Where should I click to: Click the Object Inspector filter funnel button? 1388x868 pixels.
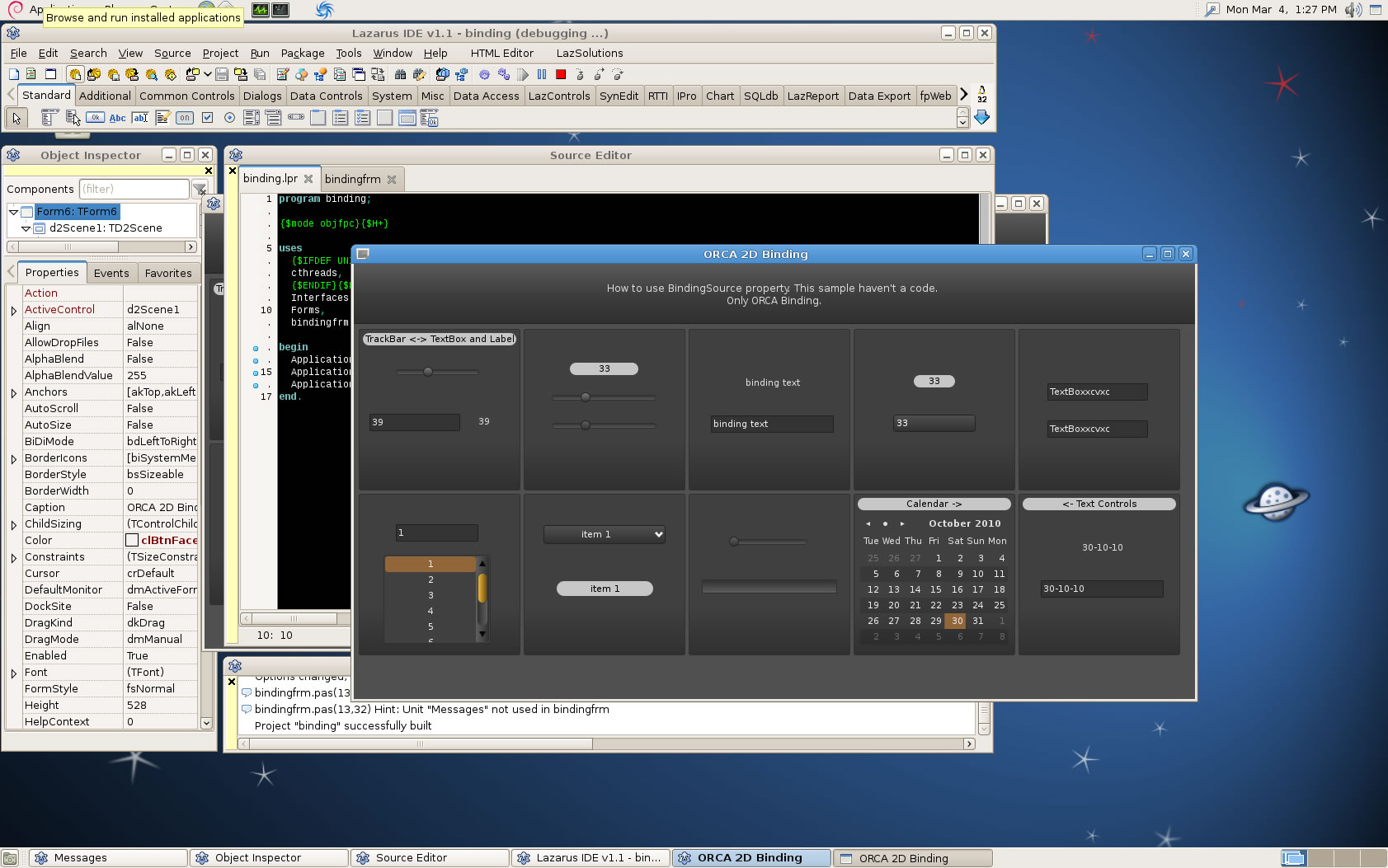click(x=200, y=190)
